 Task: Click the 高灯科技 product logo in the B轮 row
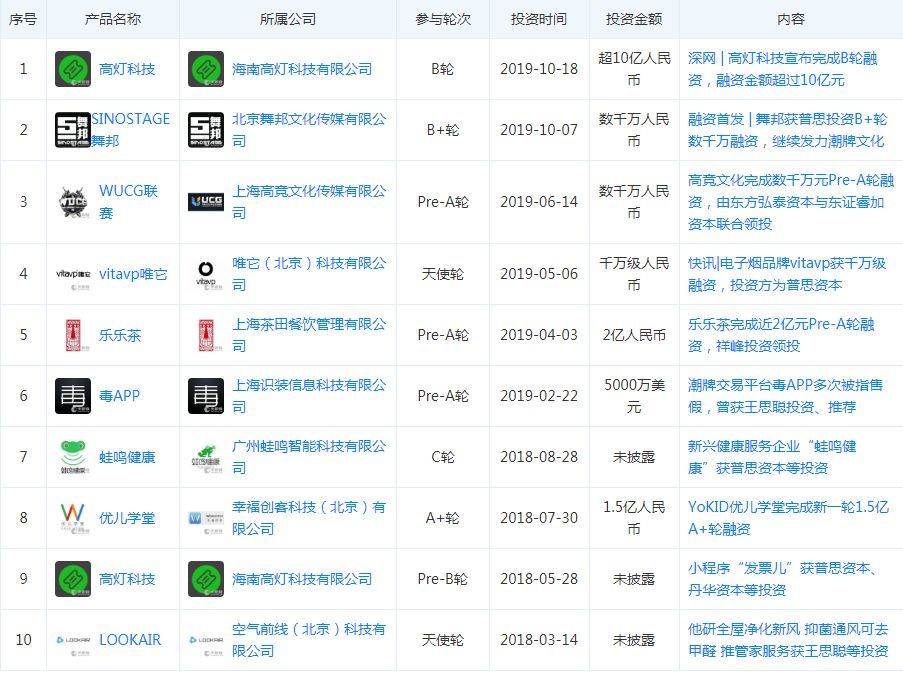pyautogui.click(x=73, y=69)
